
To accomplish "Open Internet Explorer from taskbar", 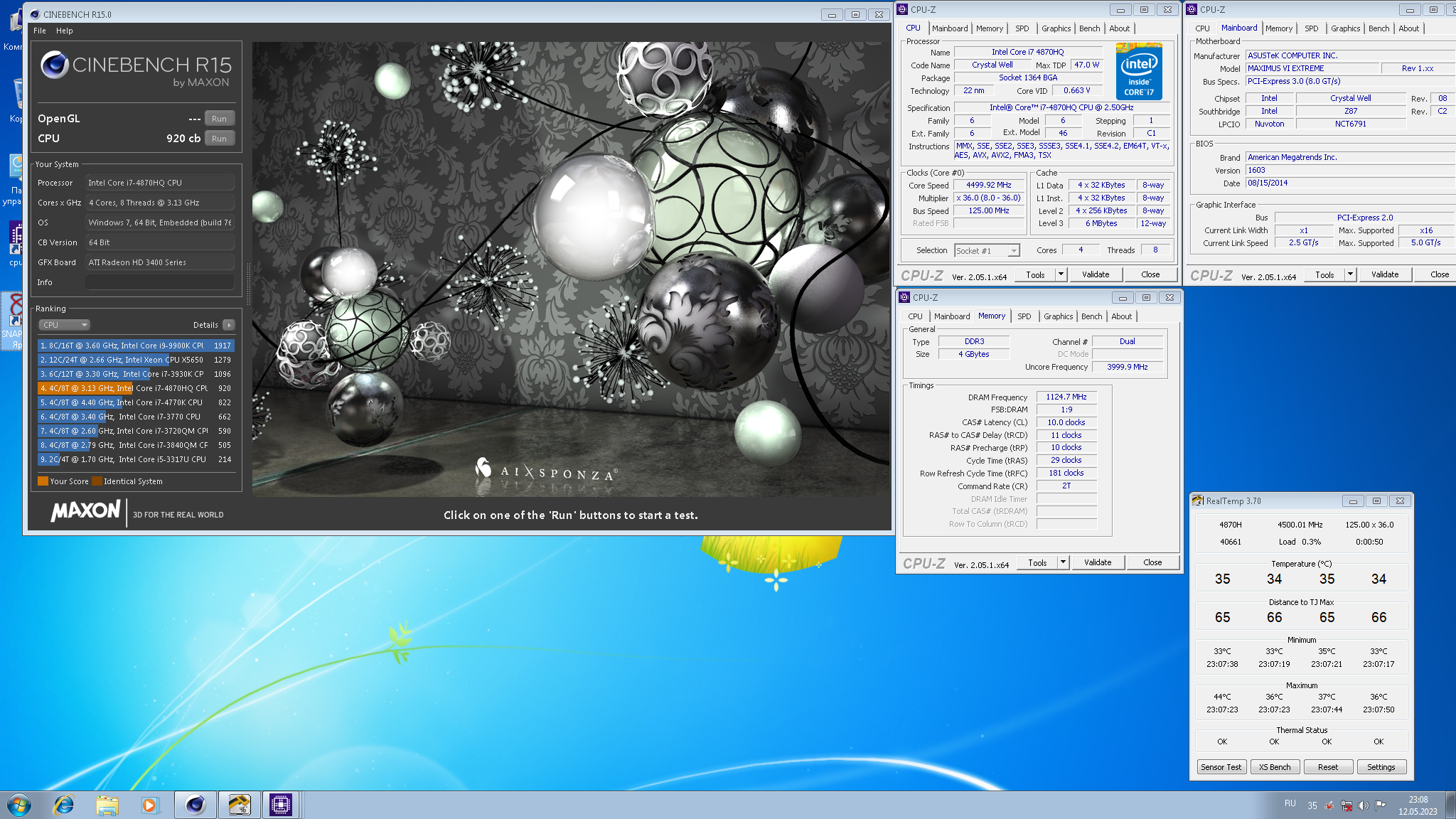I will click(64, 805).
